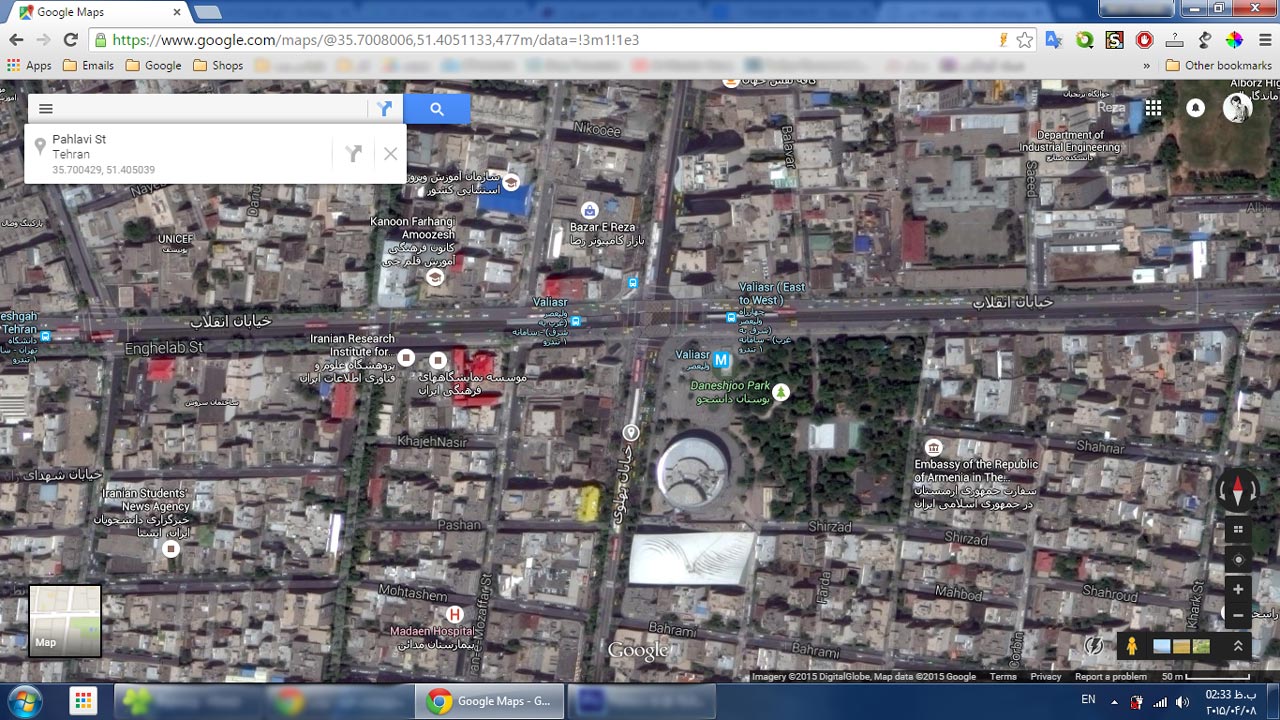1280x720 pixels.
Task: Click the Pahlavi St title in the card
Action: point(79,140)
